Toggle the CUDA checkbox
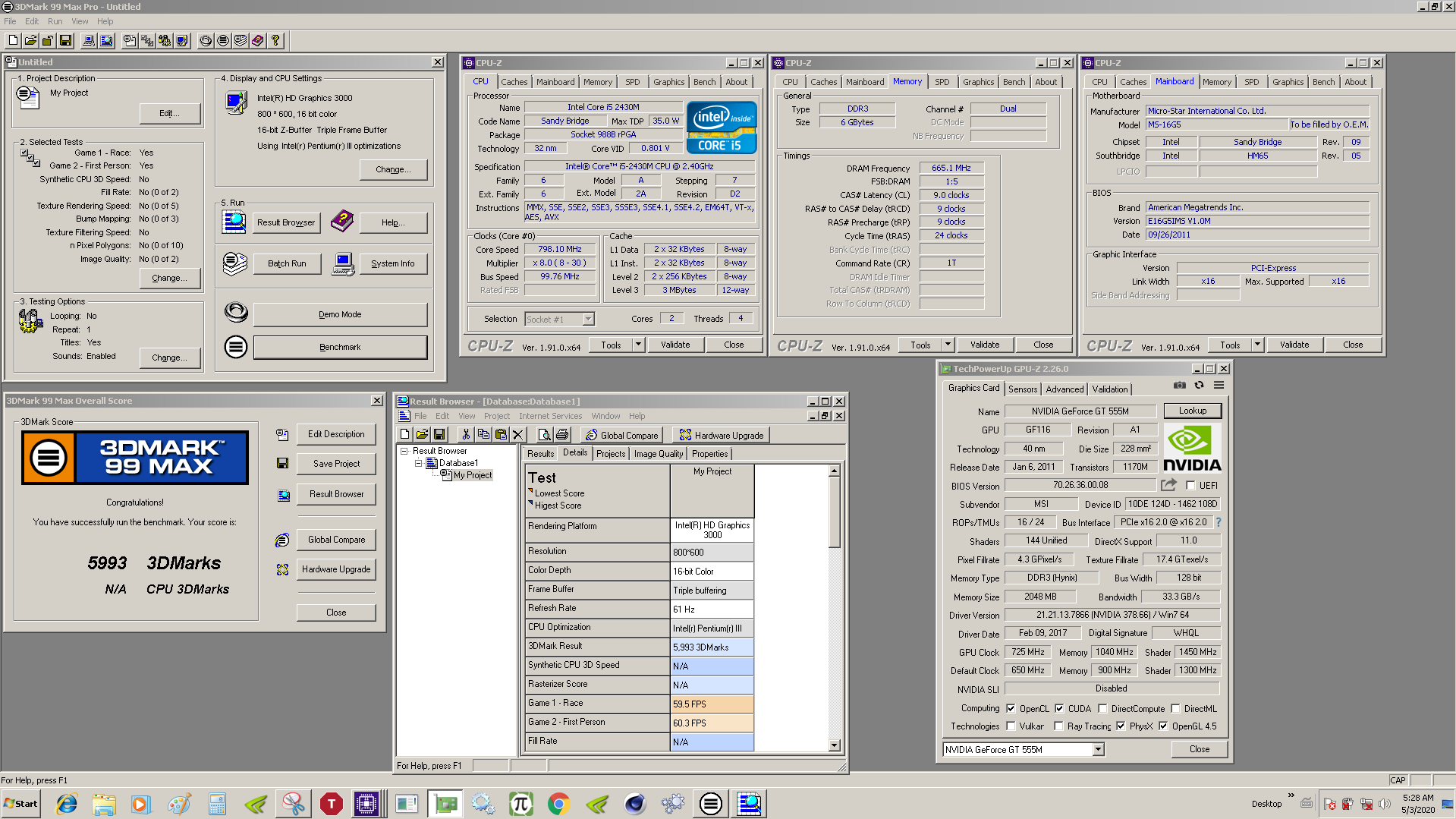 tap(1059, 708)
